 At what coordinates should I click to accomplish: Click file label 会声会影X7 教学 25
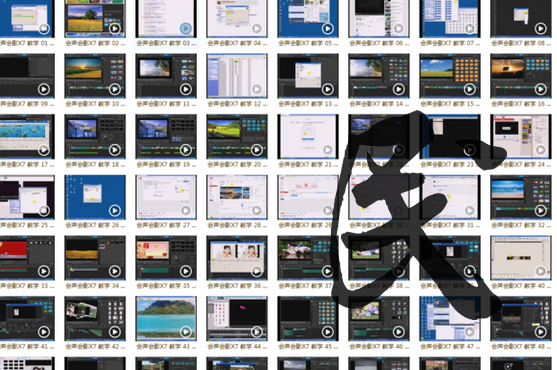pyautogui.click(x=27, y=225)
